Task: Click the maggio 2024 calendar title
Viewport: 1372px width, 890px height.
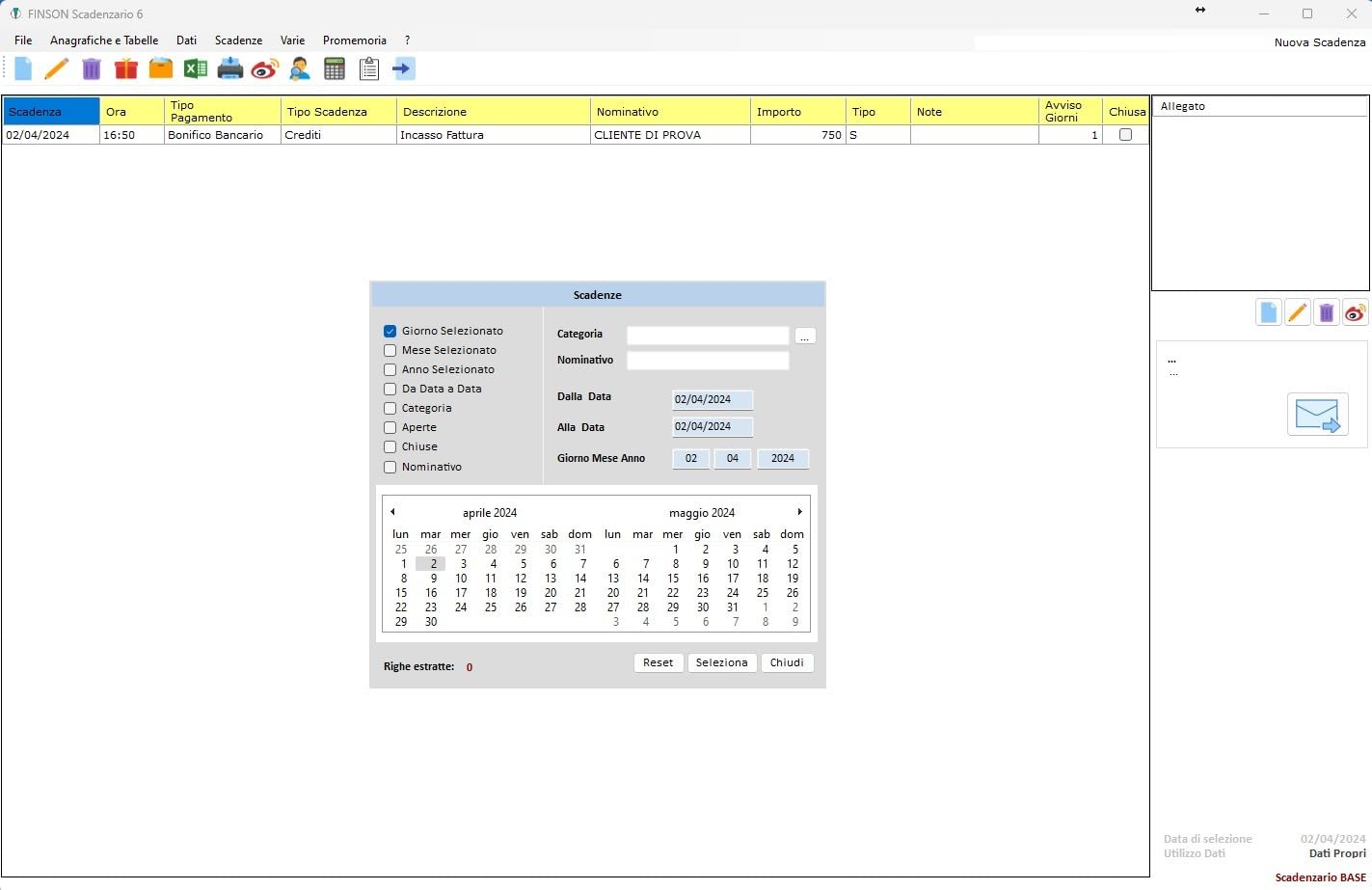Action: 702,513
